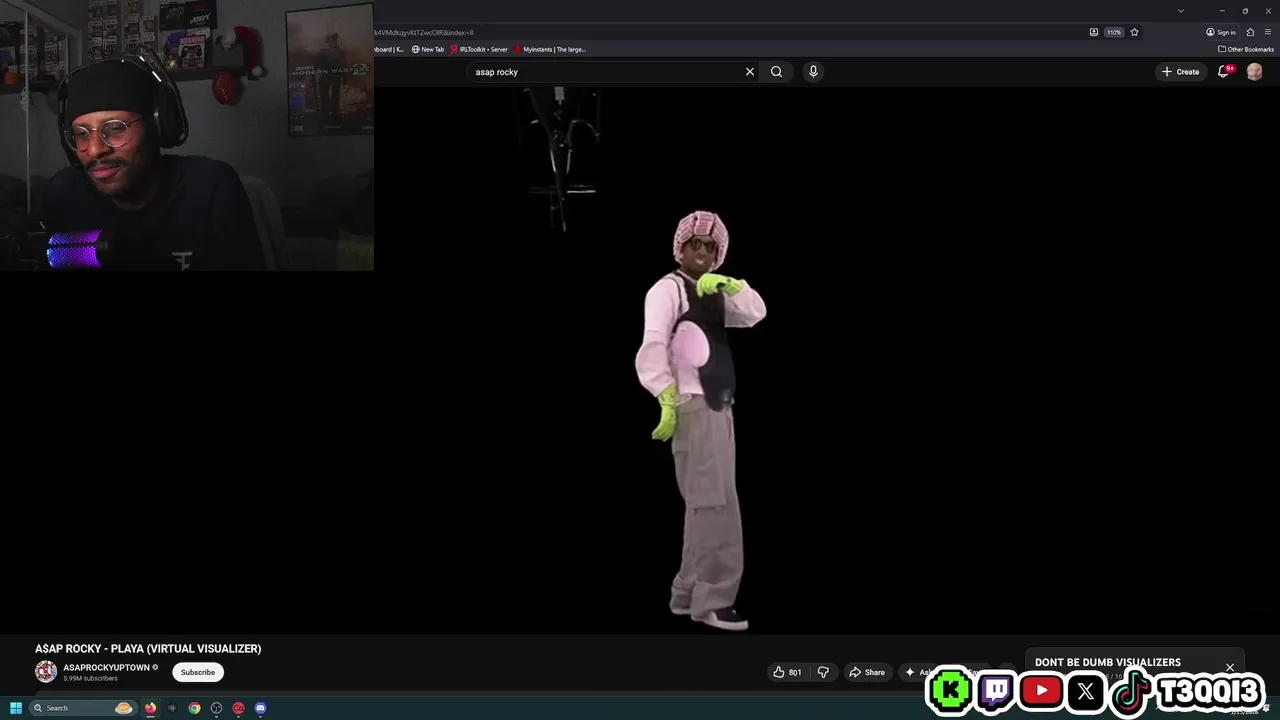
Task: Open the YouTube account avatar menu
Action: click(x=1254, y=72)
